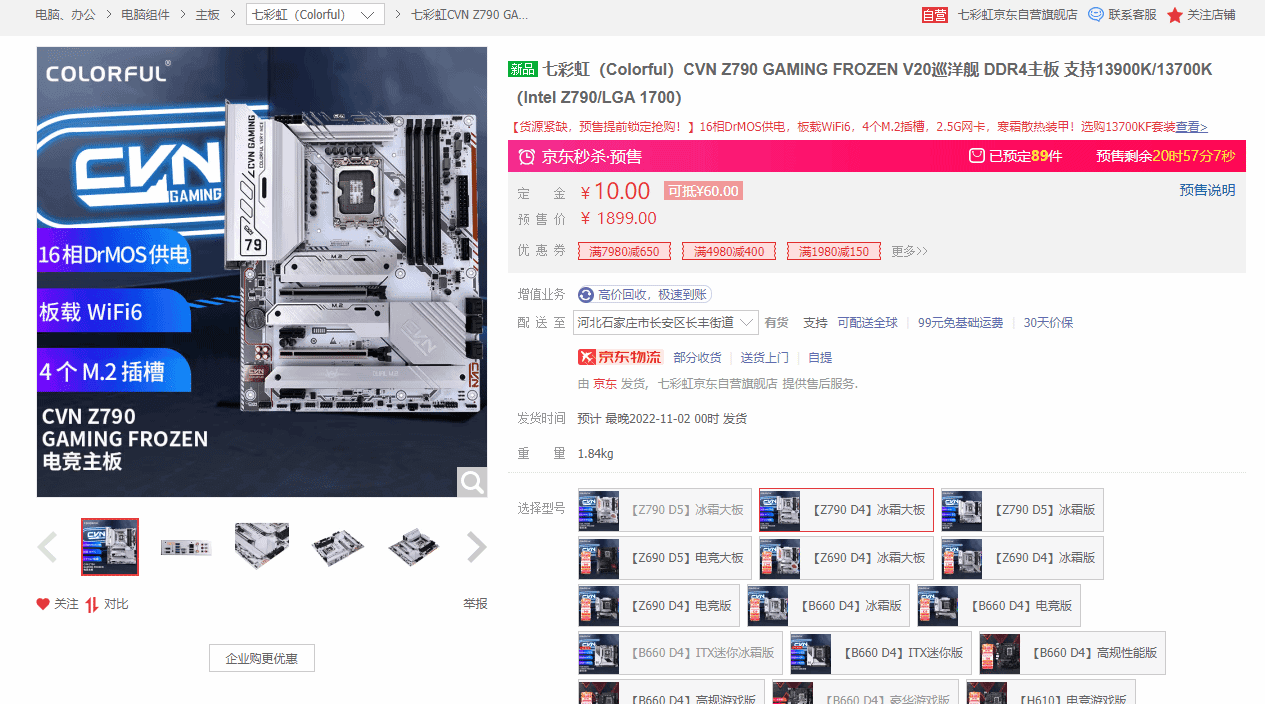Click the 举报 report link

coord(475,604)
